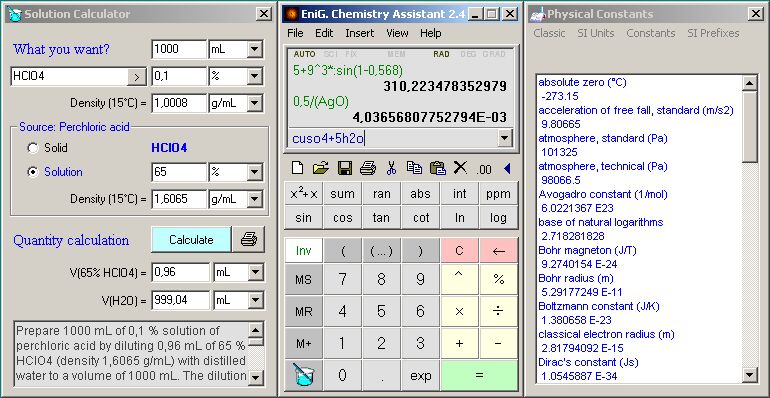This screenshot has height=398, width=770.
Task: Select the Solid source radio button
Action: tap(33, 148)
